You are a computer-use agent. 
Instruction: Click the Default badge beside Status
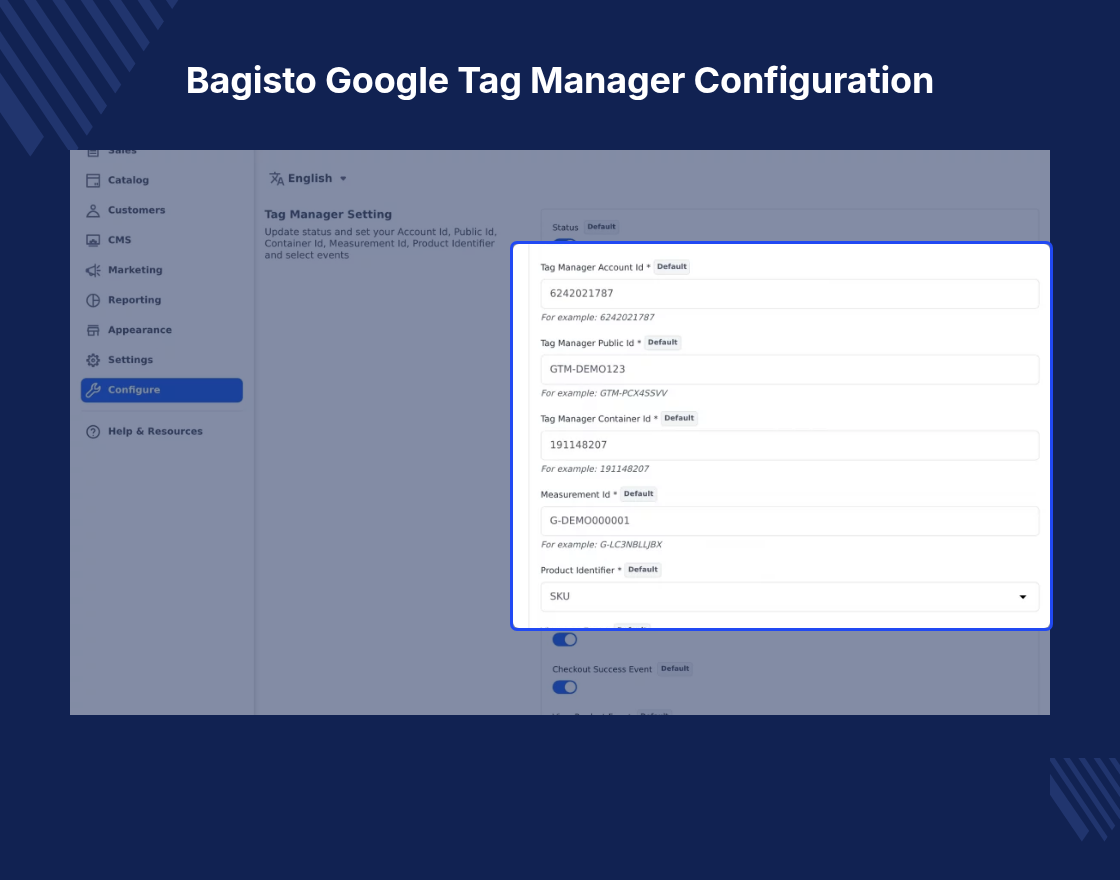pos(601,227)
